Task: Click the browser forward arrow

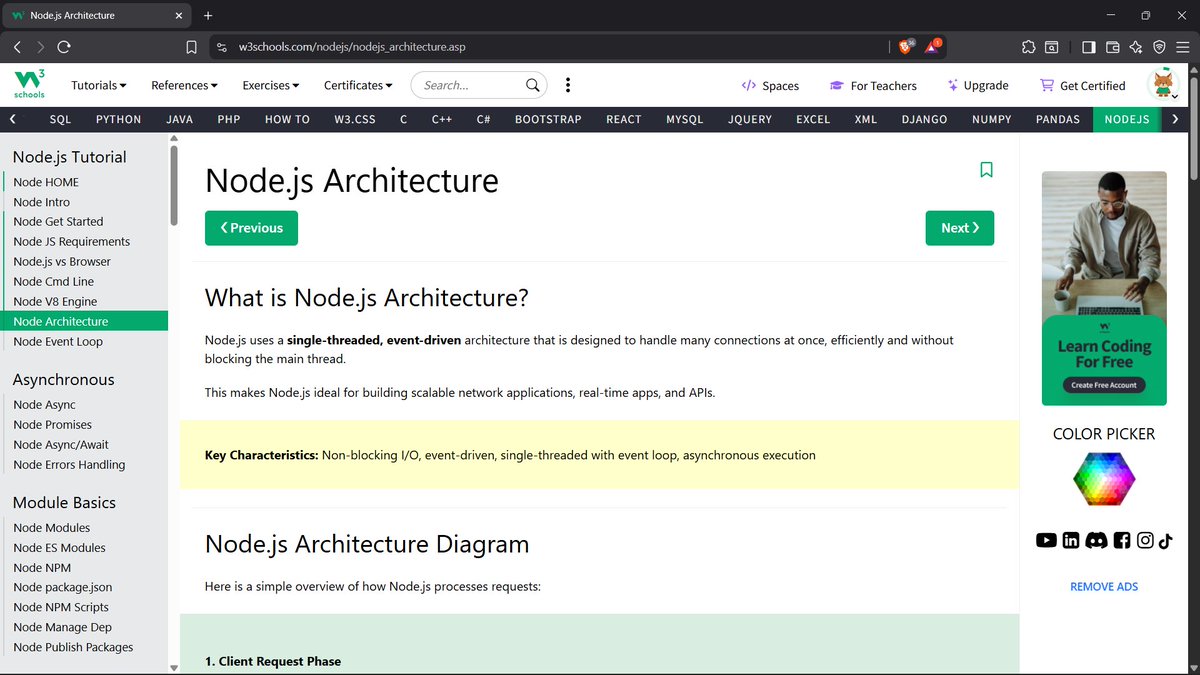Action: click(41, 47)
